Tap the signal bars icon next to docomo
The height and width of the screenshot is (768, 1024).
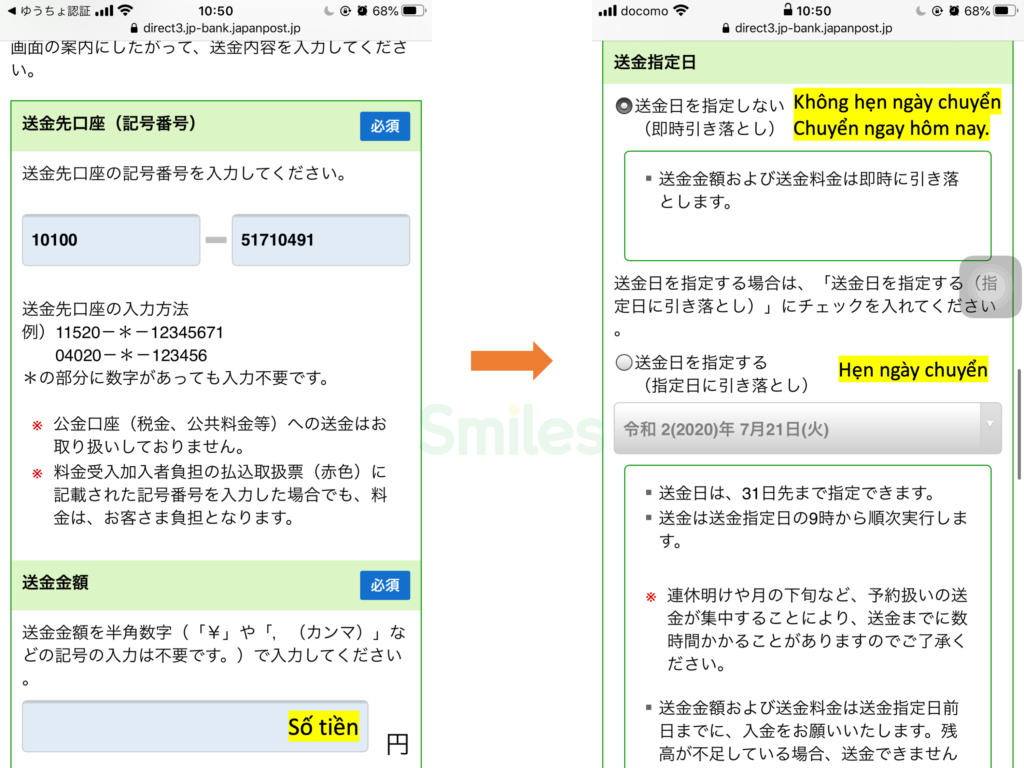click(x=607, y=11)
